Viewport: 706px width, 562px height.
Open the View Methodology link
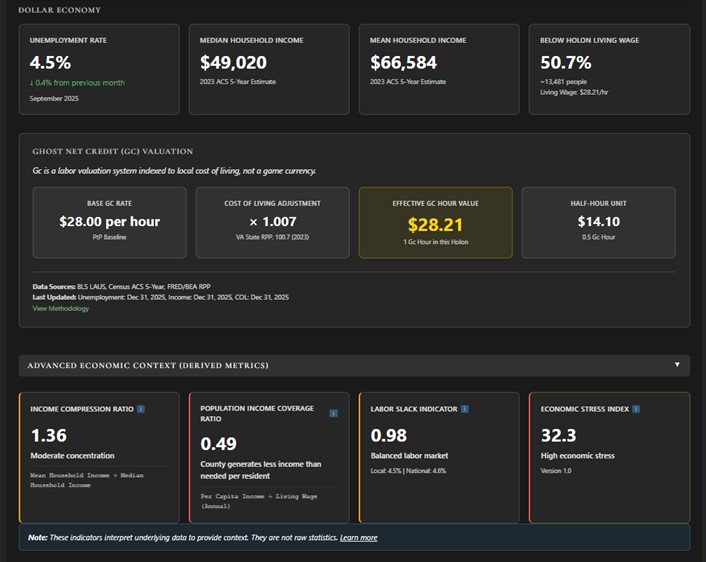[x=60, y=308]
